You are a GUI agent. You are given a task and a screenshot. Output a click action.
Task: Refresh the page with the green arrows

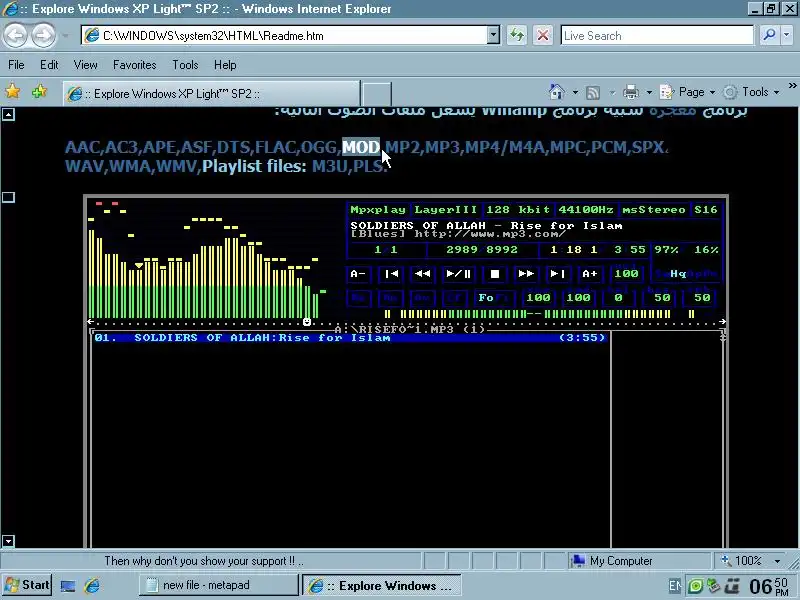(516, 36)
